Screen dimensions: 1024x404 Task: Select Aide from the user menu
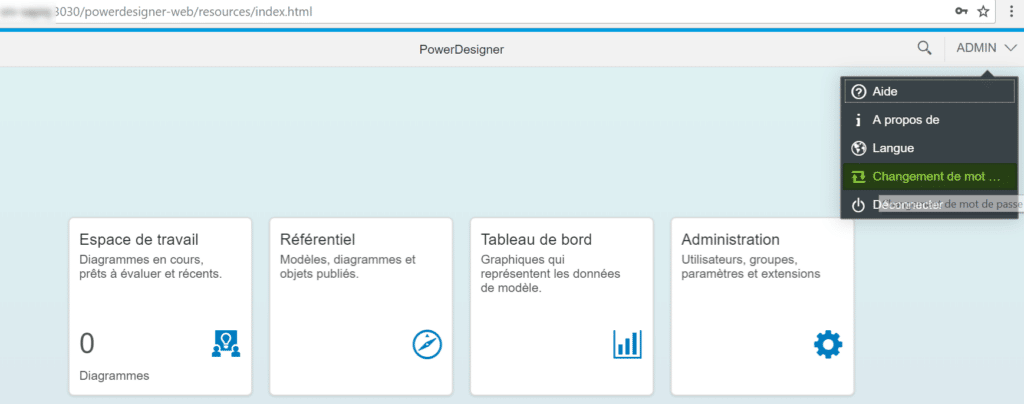pos(930,92)
